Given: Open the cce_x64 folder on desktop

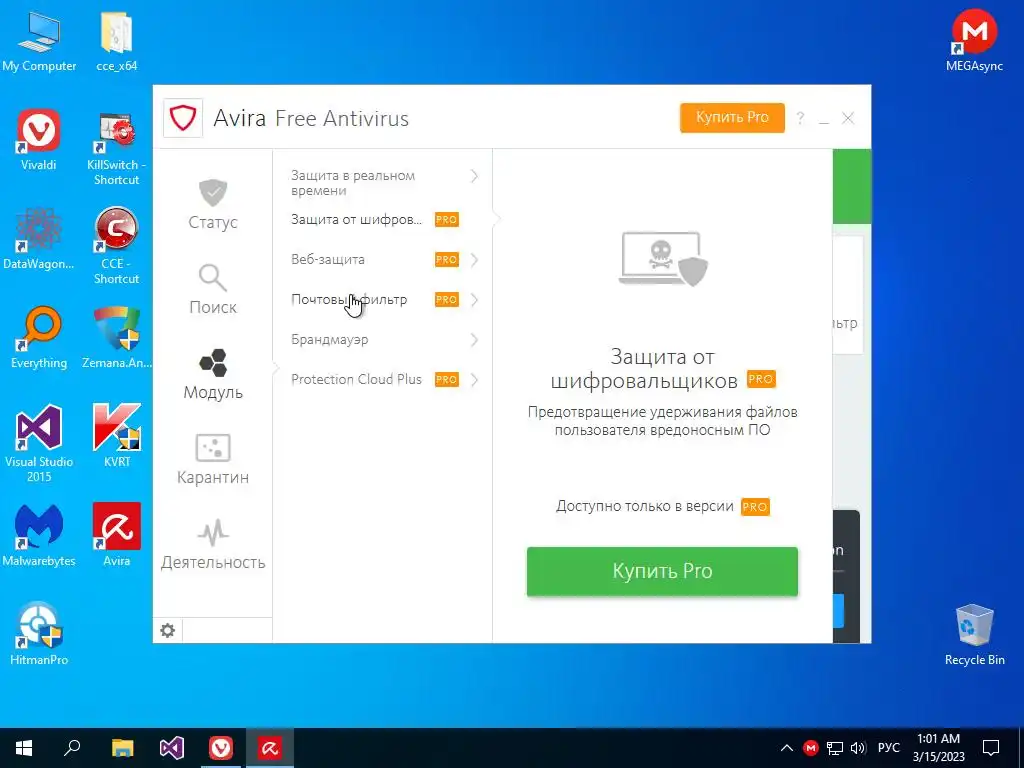Looking at the screenshot, I should point(117,42).
